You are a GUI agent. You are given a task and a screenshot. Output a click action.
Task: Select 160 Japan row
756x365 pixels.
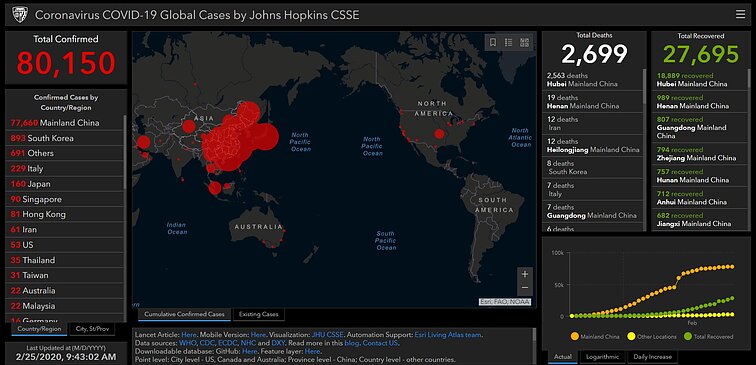(65, 184)
